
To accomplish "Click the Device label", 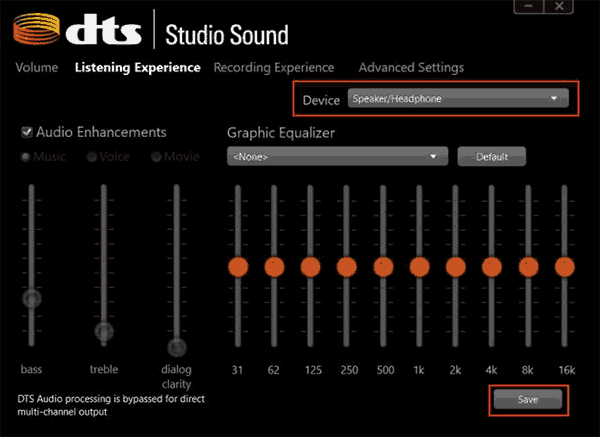I will pyautogui.click(x=321, y=100).
